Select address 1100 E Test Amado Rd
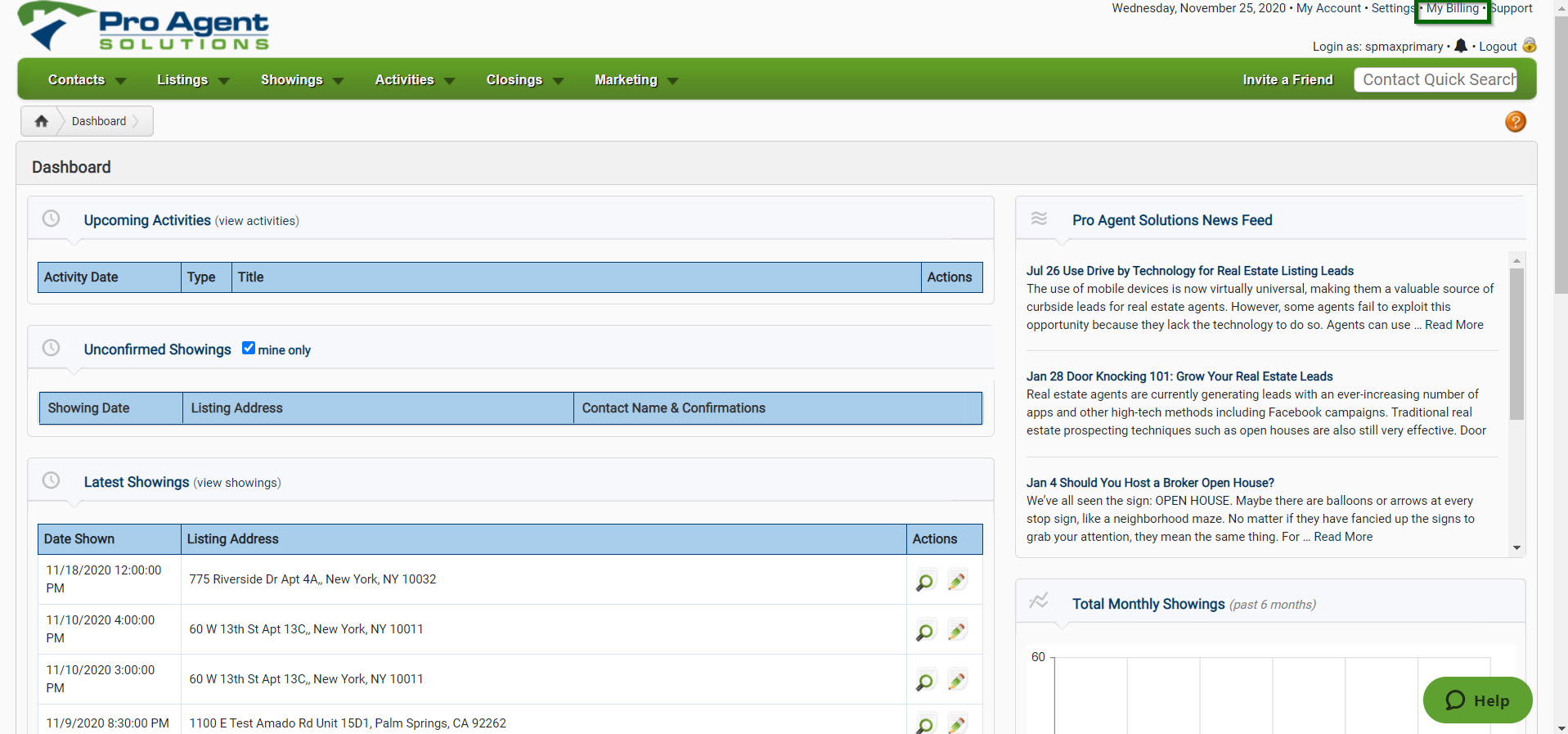The width and height of the screenshot is (1568, 734). coord(348,723)
